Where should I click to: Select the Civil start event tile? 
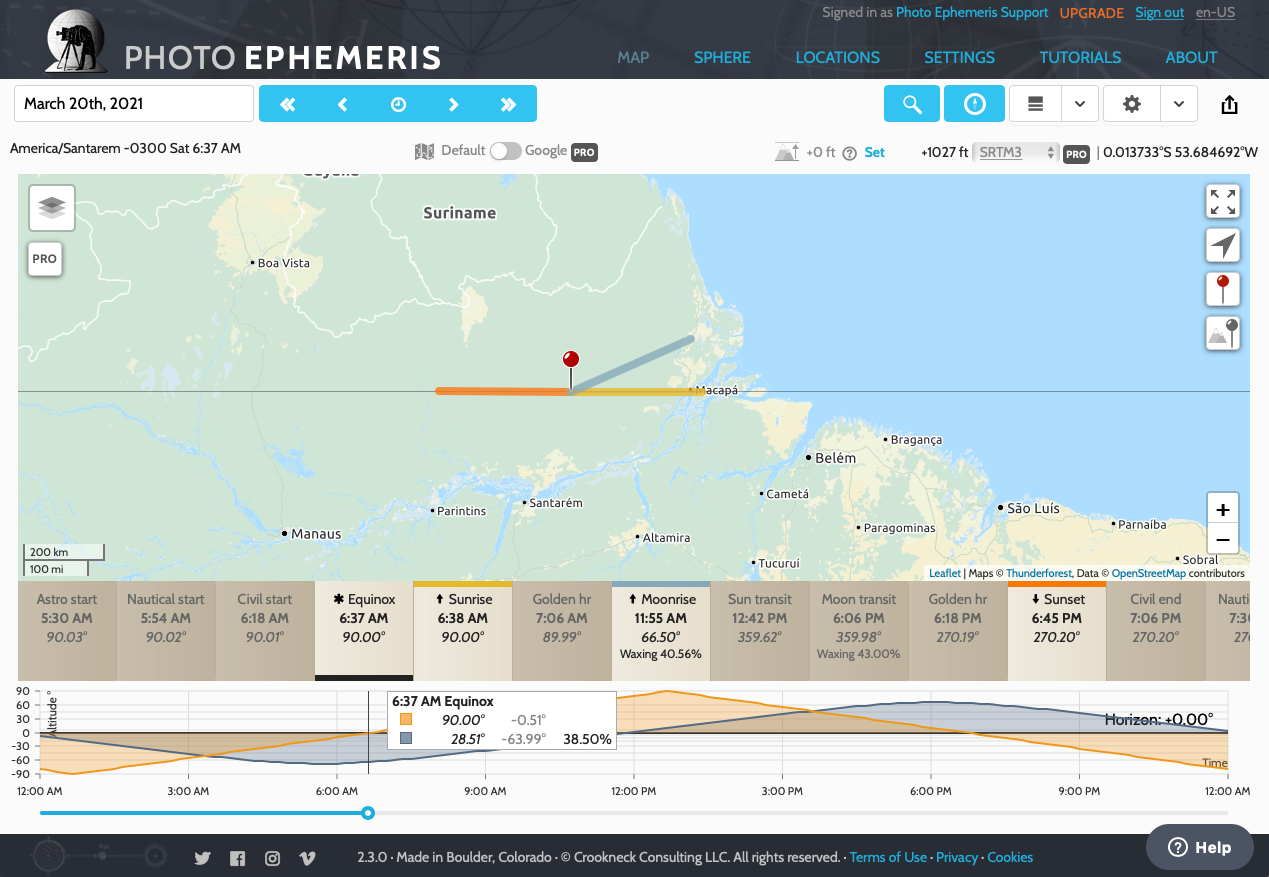pyautogui.click(x=265, y=632)
